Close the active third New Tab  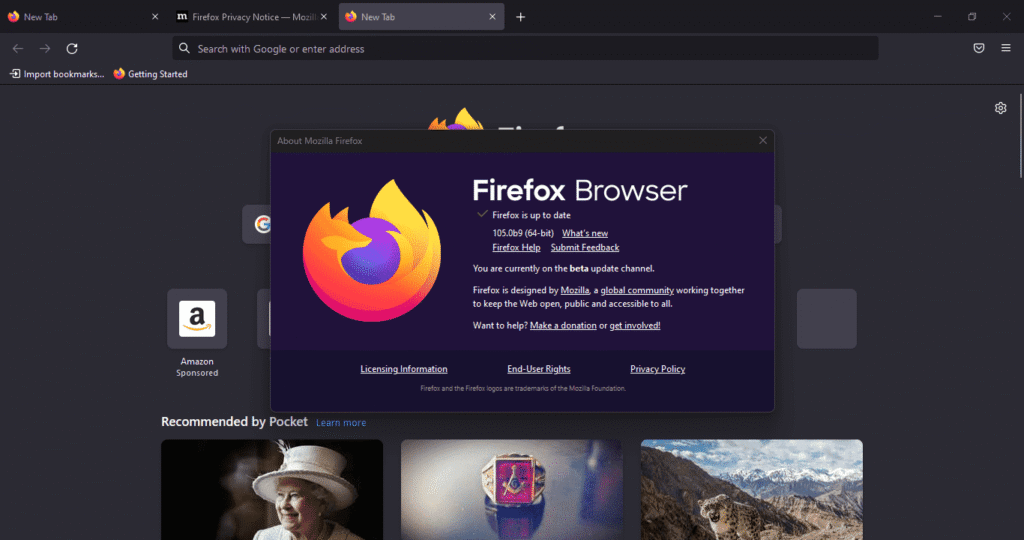492,17
